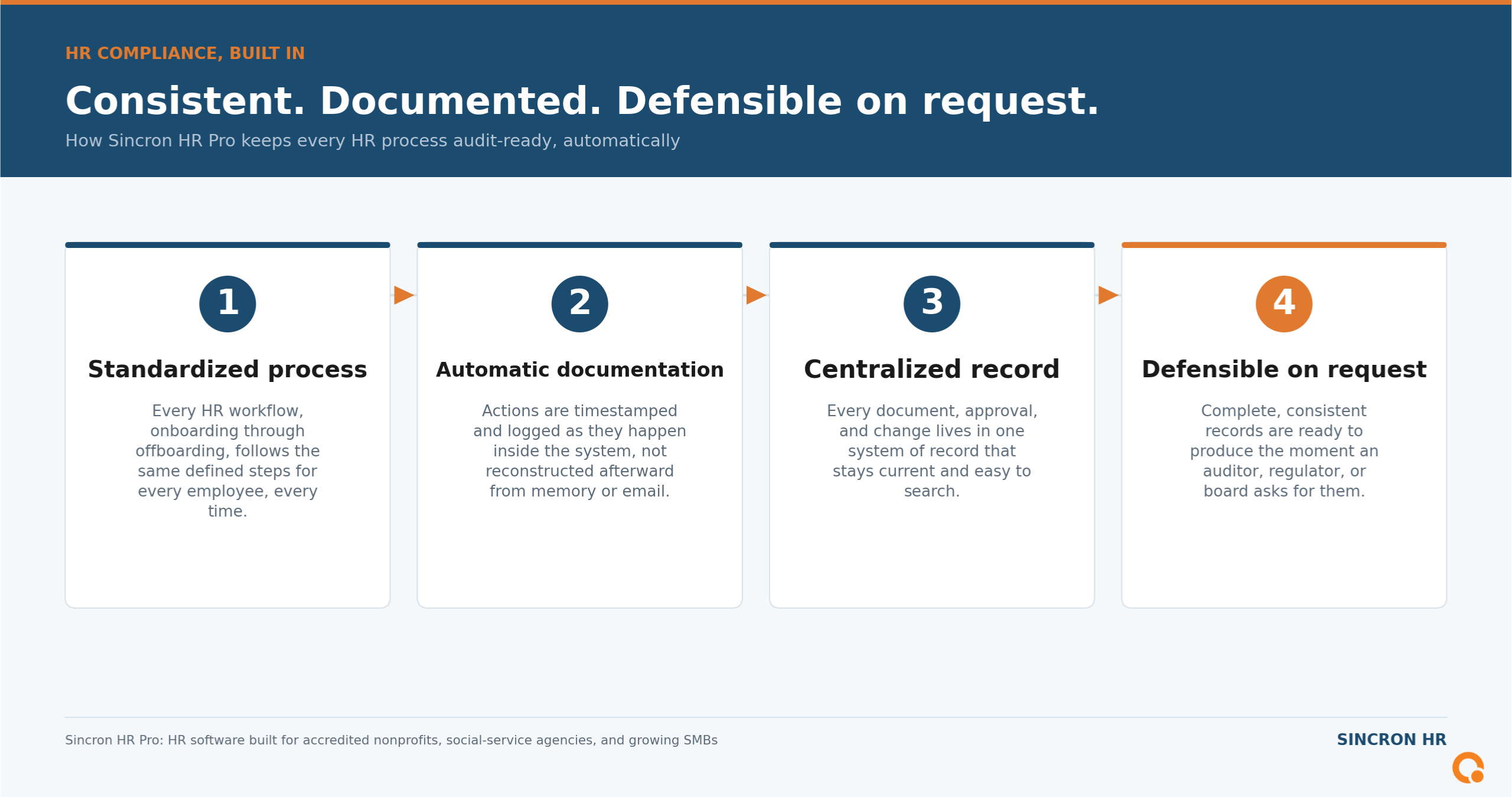
Task: Click the arrow between steps 3 and 4
Action: point(1108,295)
